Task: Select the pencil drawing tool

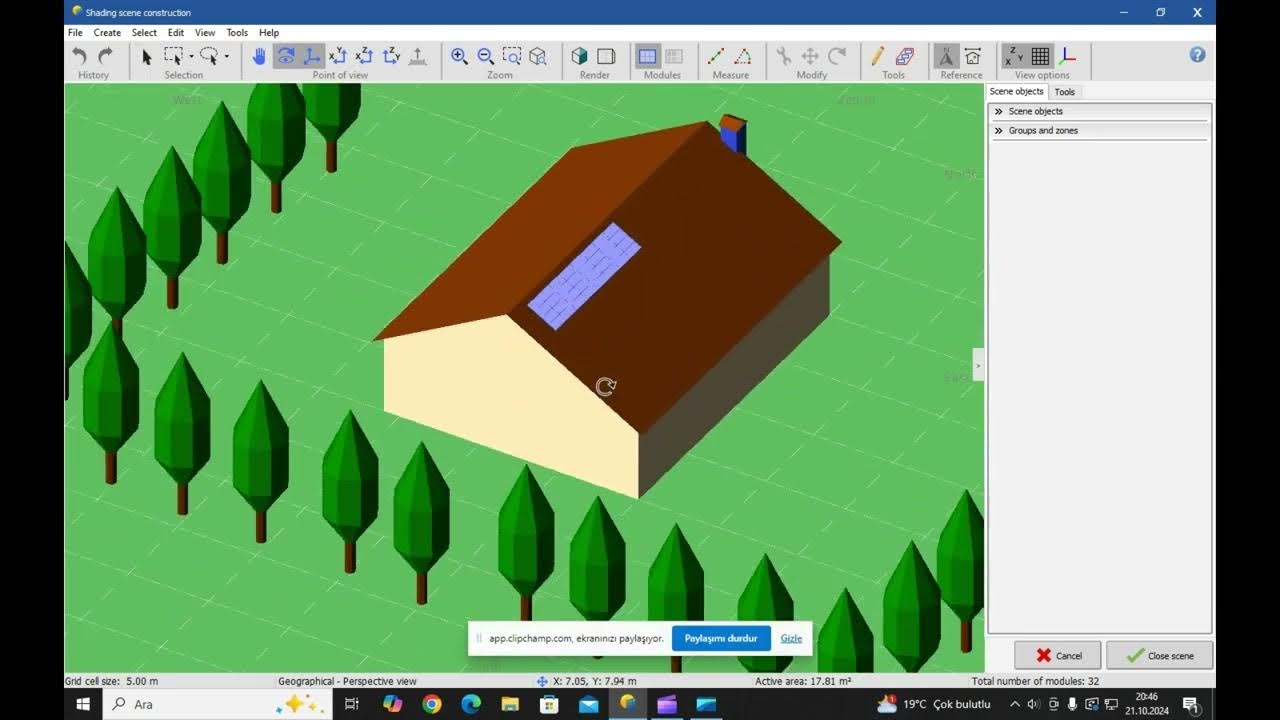Action: coord(878,57)
